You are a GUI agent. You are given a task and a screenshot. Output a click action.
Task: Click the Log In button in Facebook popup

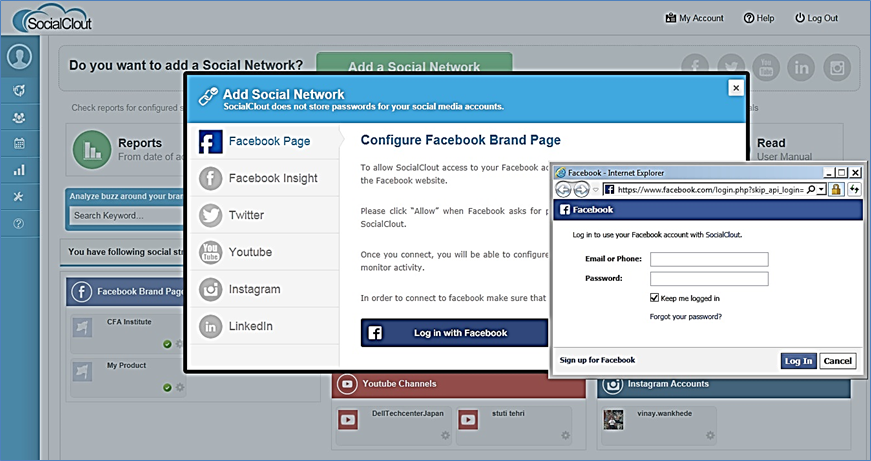[x=798, y=361]
